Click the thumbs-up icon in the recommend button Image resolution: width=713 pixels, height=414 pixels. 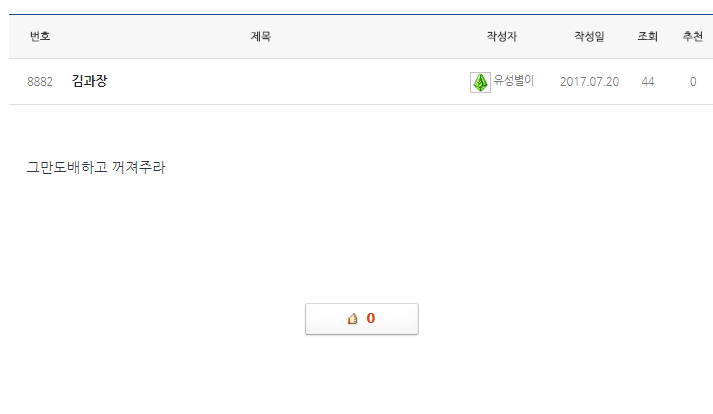click(352, 319)
